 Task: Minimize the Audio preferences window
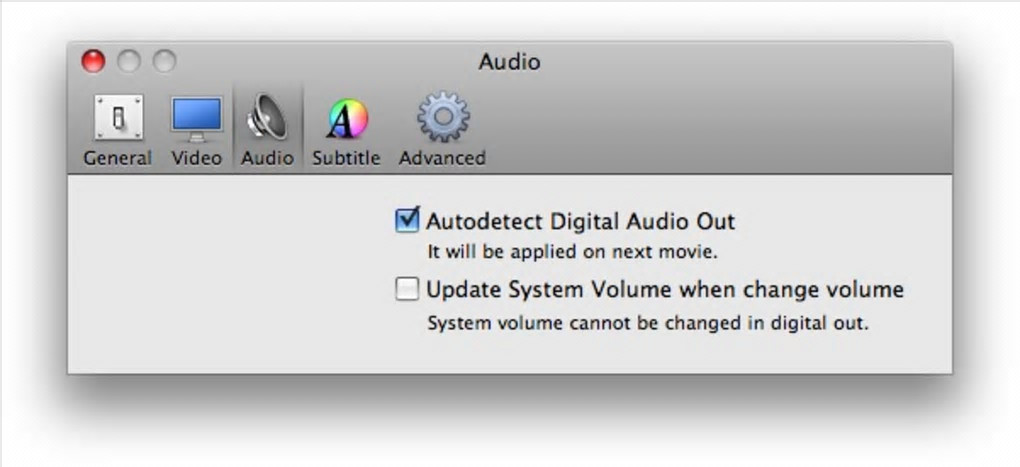click(129, 62)
